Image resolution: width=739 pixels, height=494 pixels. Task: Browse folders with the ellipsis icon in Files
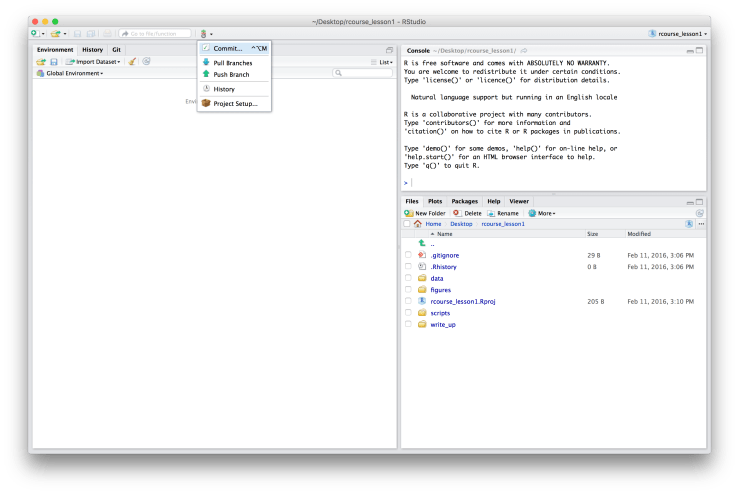pyautogui.click(x=701, y=224)
